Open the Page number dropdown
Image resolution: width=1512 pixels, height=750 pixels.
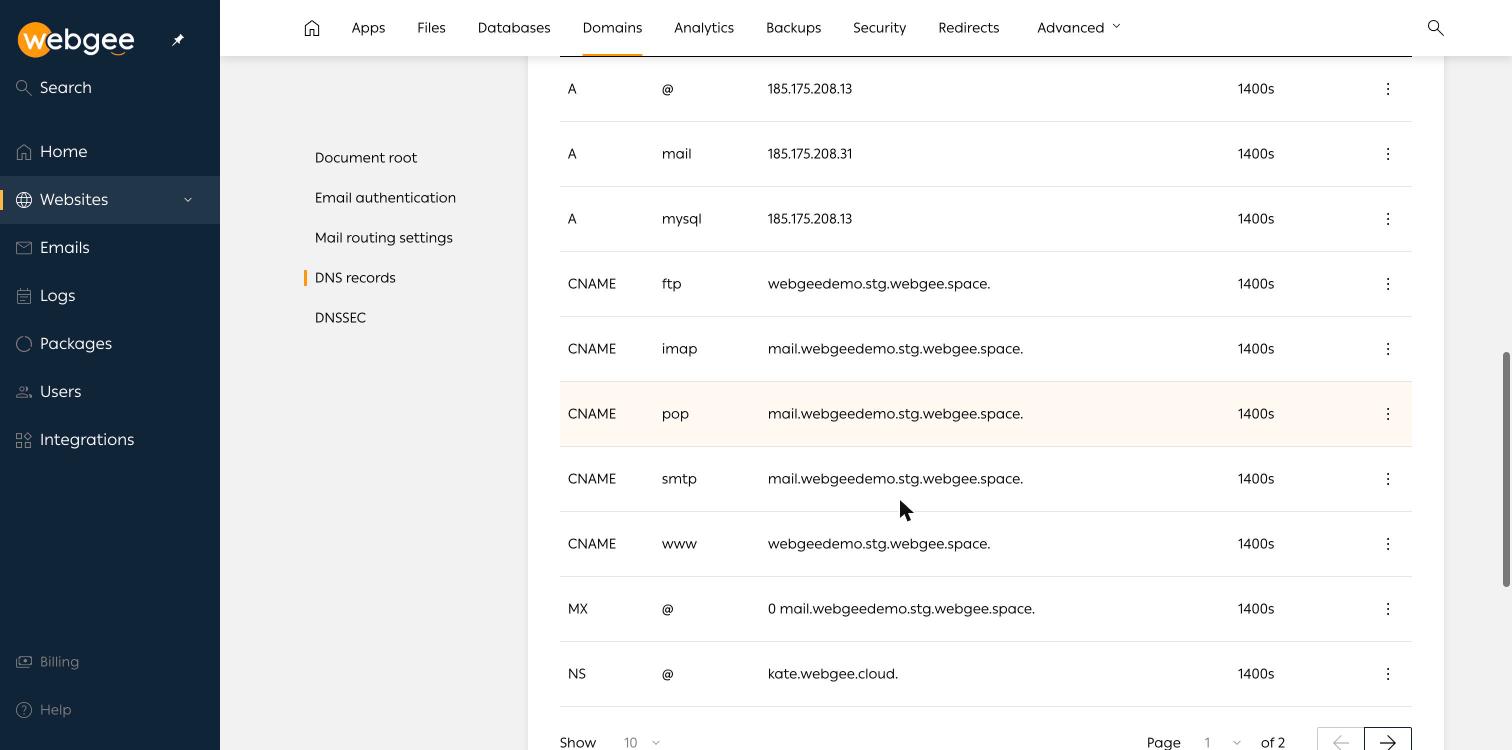pyautogui.click(x=1222, y=742)
